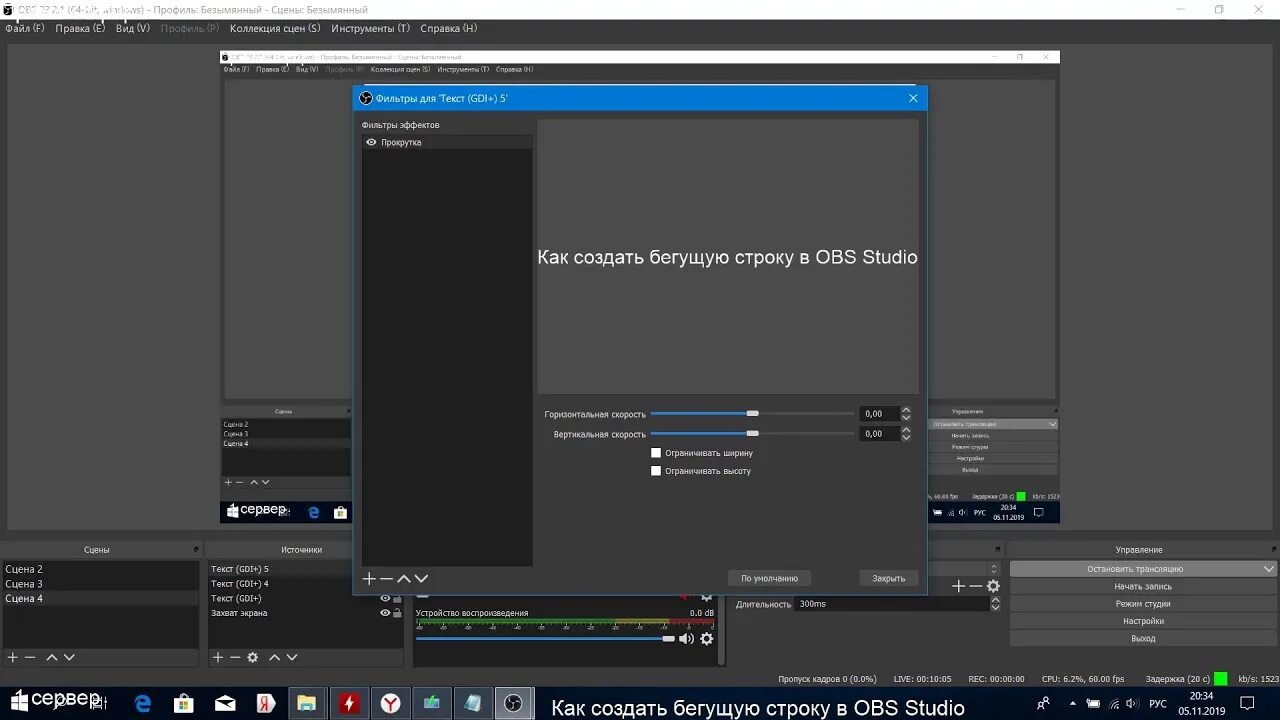Screen dimensions: 1280x720
Task: Set Горизонтальная скорость slider
Action: coord(752,413)
